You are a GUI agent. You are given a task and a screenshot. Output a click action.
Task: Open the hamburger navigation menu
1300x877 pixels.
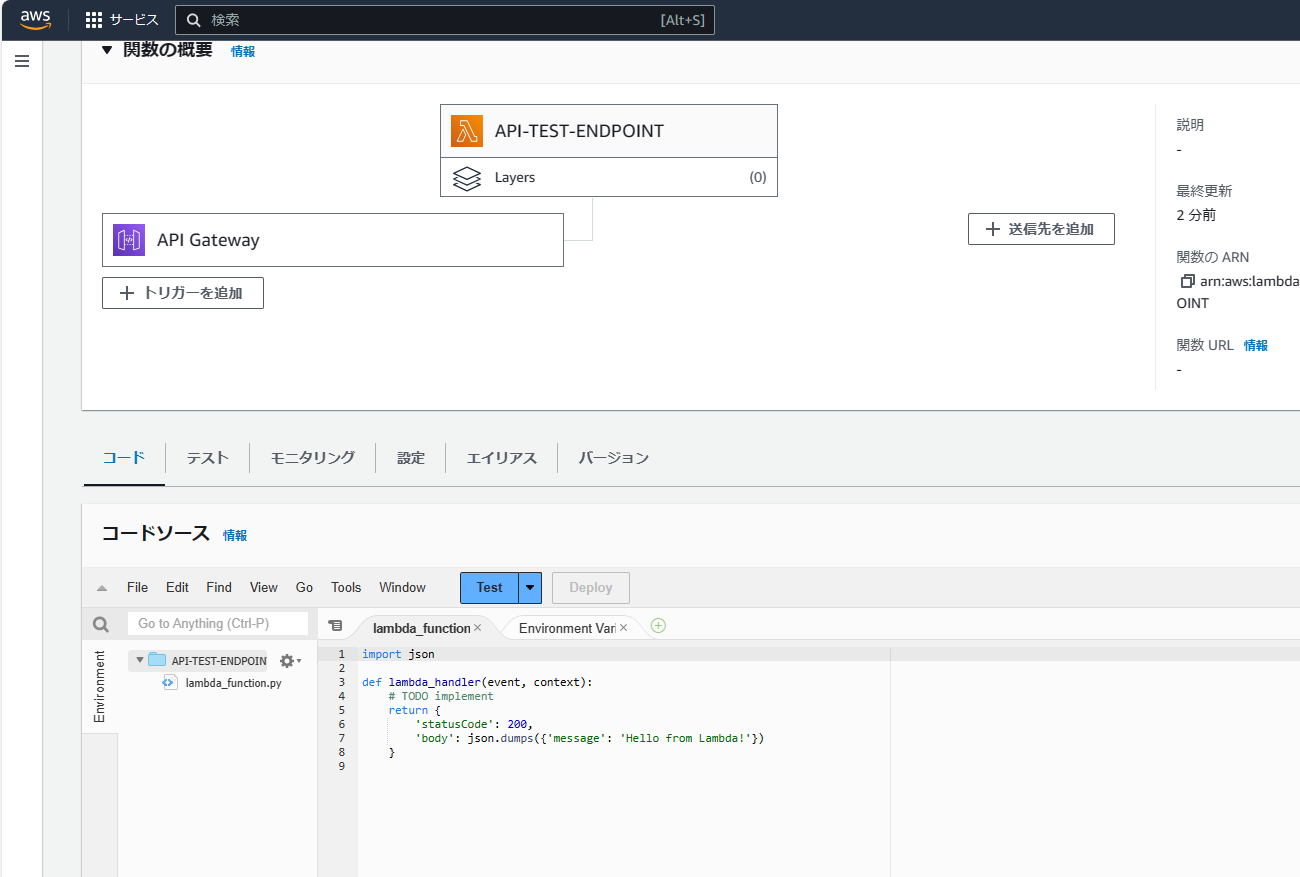pyautogui.click(x=22, y=61)
